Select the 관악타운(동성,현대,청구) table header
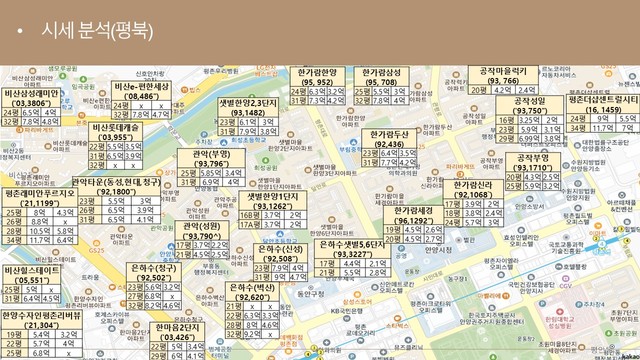 point(116,187)
